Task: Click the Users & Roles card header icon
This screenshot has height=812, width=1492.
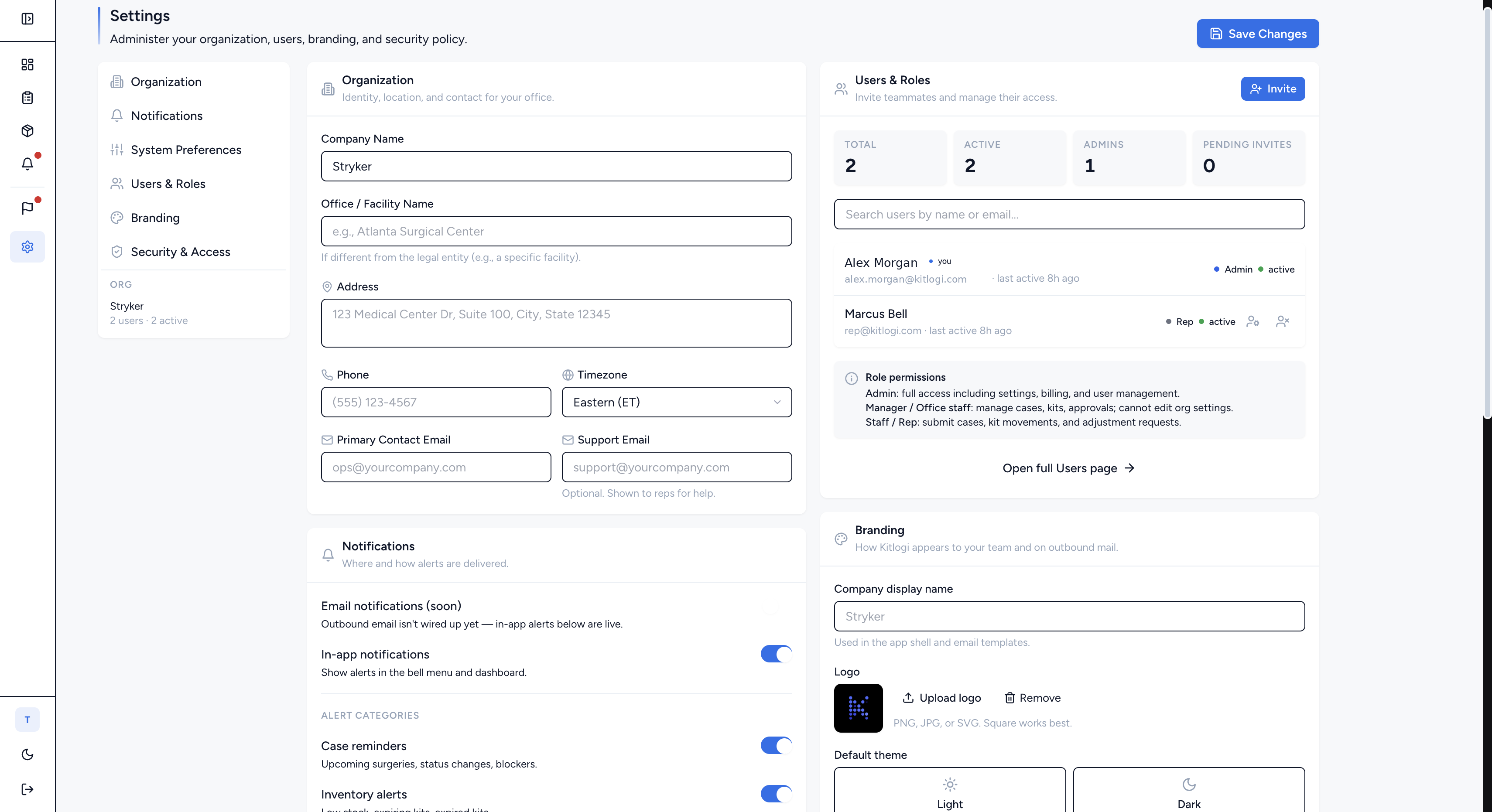Action: [x=841, y=89]
